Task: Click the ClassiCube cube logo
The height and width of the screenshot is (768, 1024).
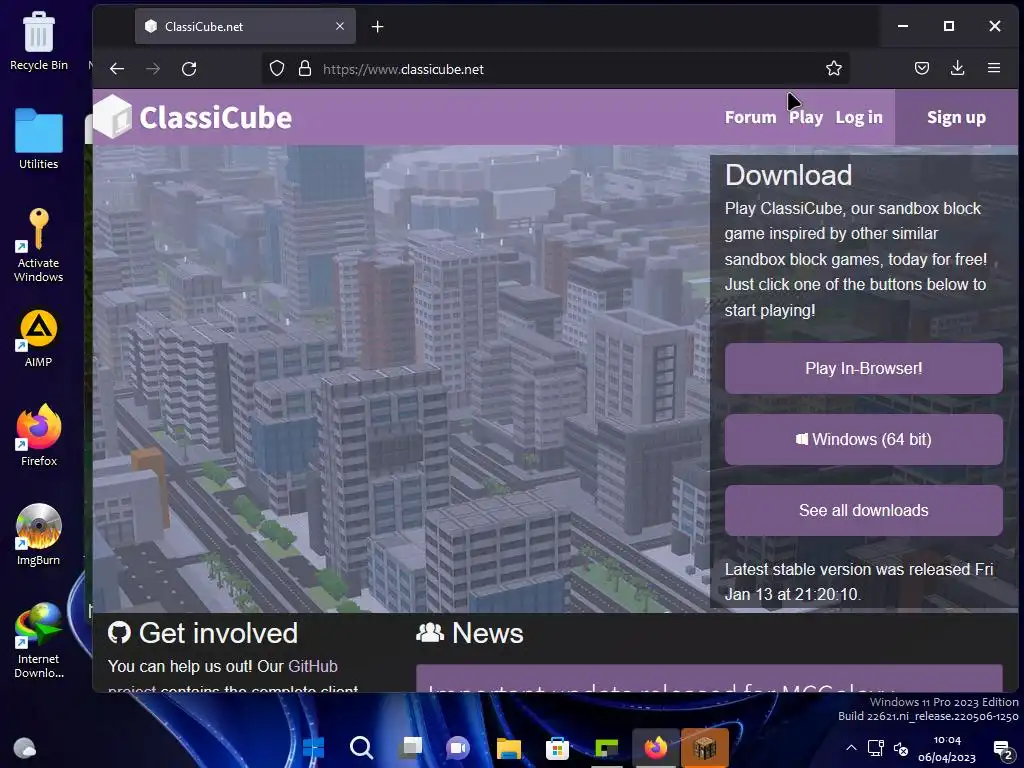Action: click(113, 116)
